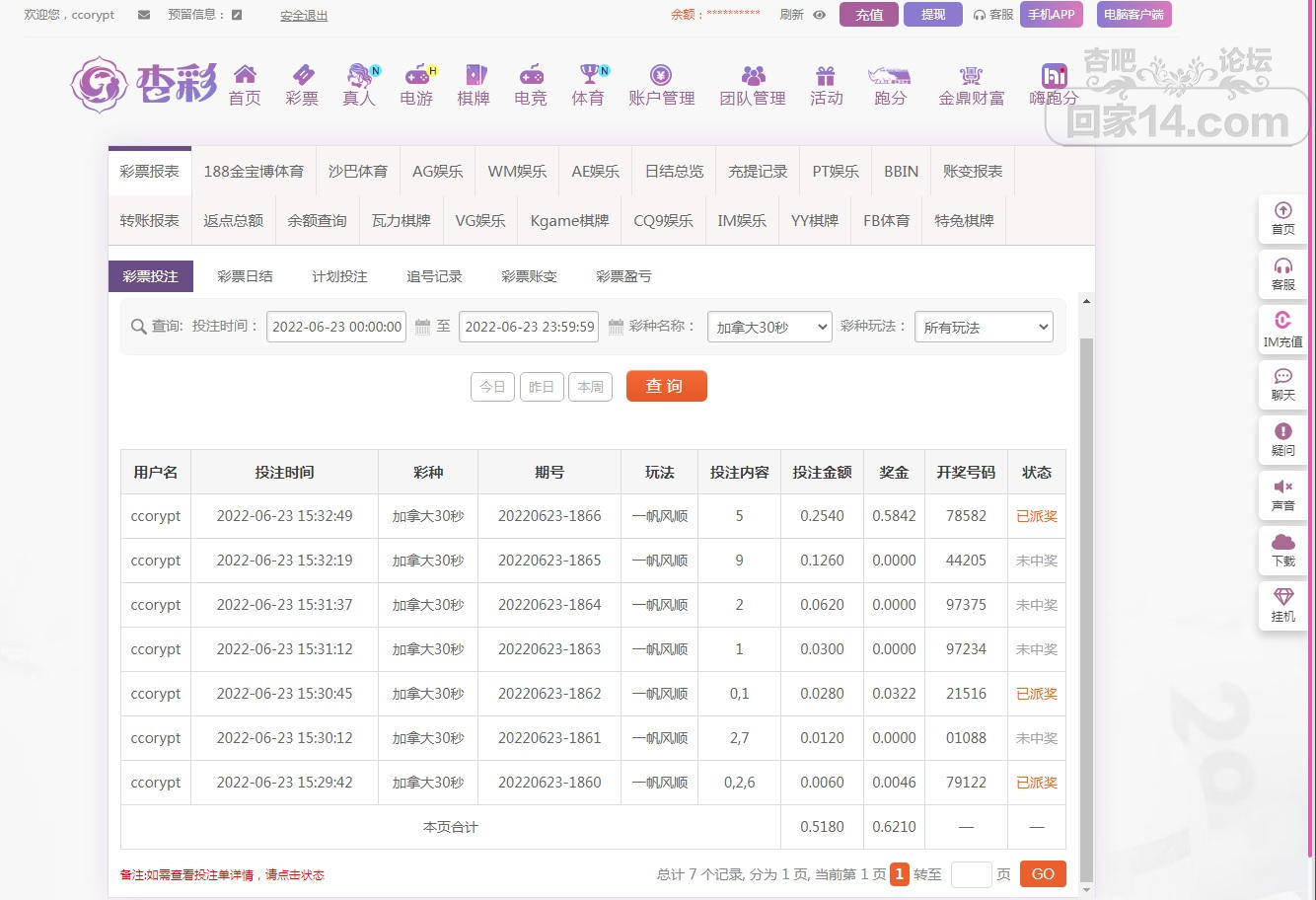The width and height of the screenshot is (1316, 900).
Task: Click the 客服 headset icon in sidebar
Action: [x=1282, y=266]
